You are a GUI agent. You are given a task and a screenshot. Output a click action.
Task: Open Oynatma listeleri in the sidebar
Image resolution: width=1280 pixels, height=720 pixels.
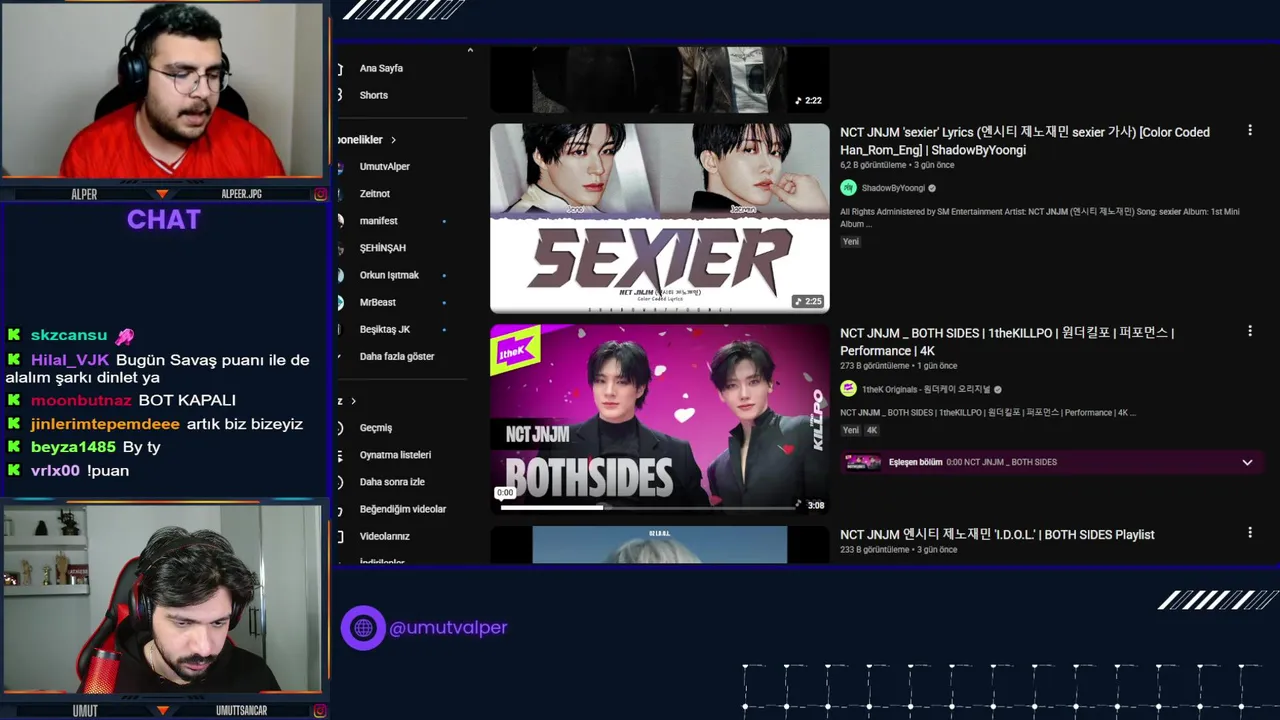(x=395, y=455)
